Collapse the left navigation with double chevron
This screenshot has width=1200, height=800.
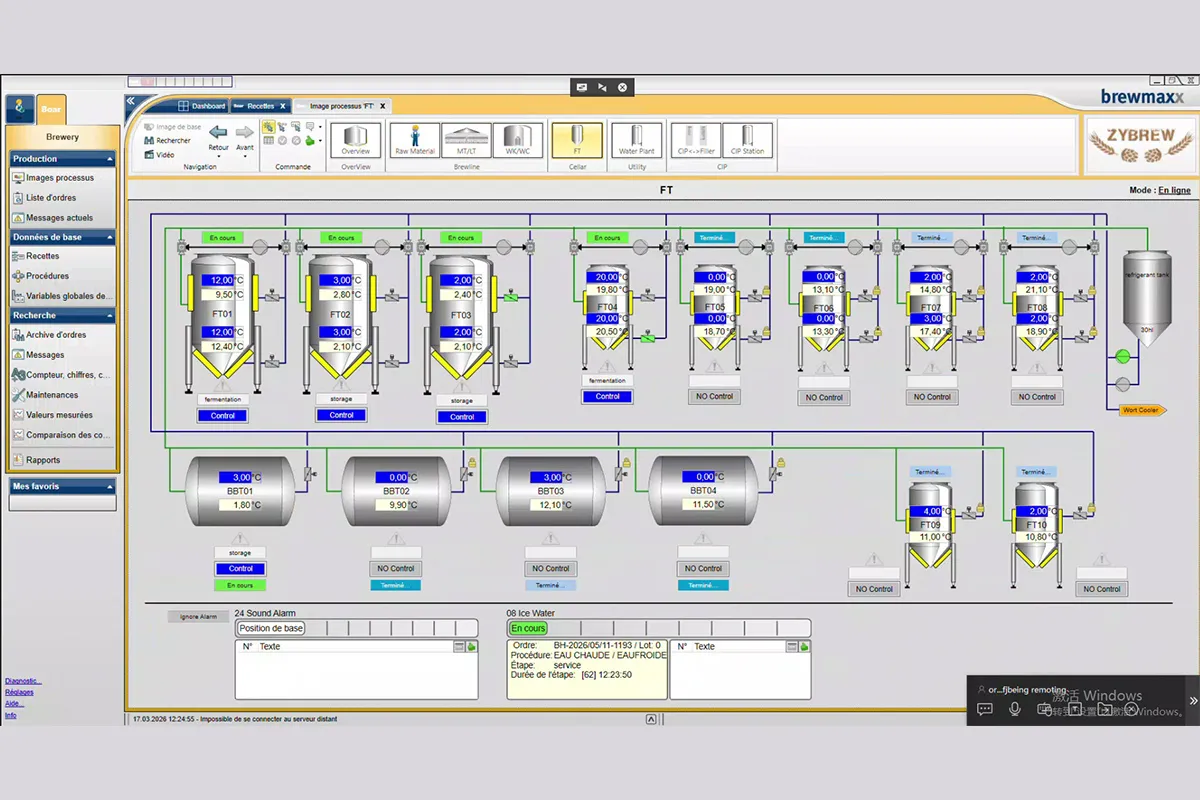[x=130, y=101]
